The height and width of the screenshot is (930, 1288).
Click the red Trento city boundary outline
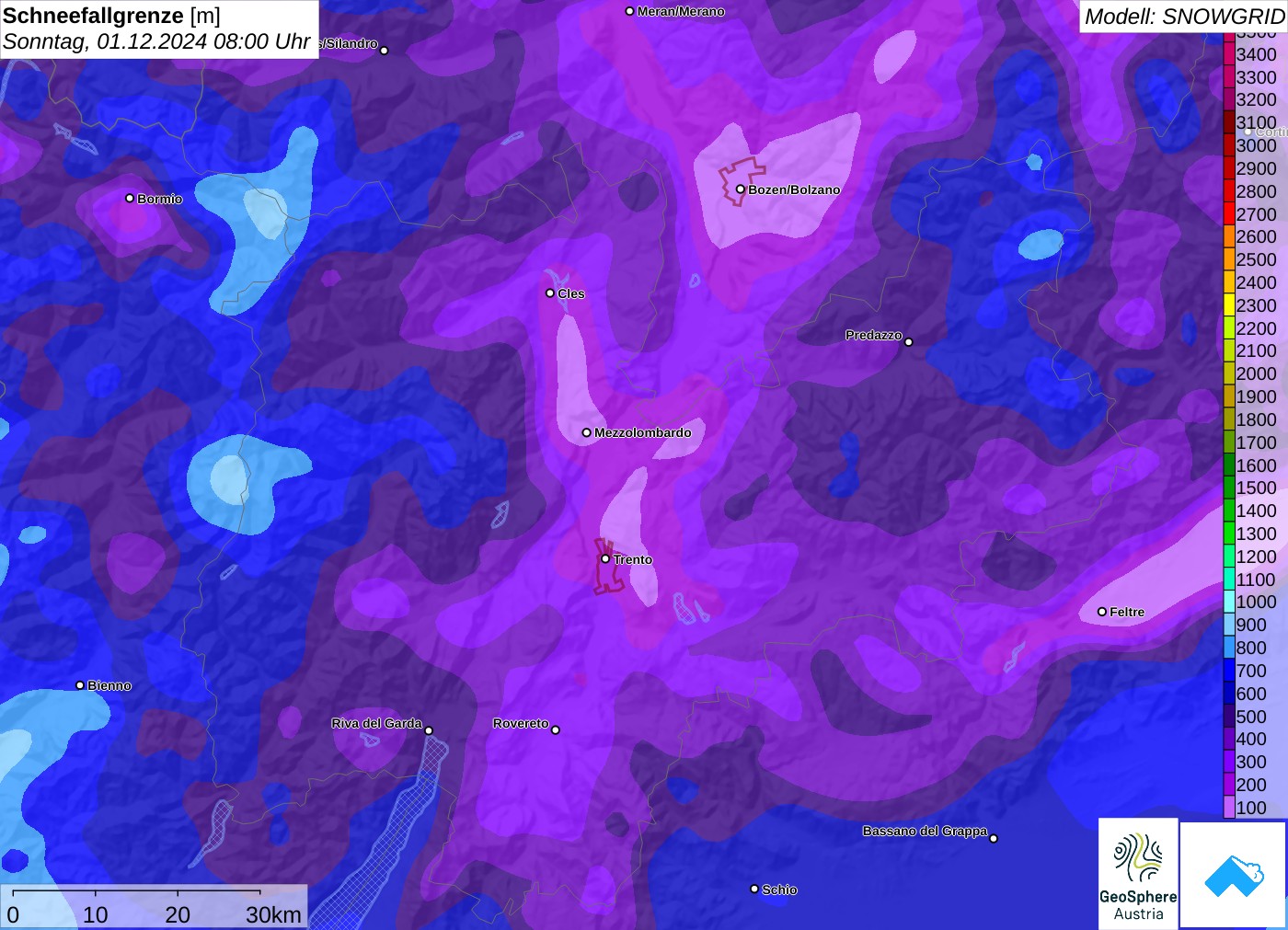pyautogui.click(x=608, y=567)
